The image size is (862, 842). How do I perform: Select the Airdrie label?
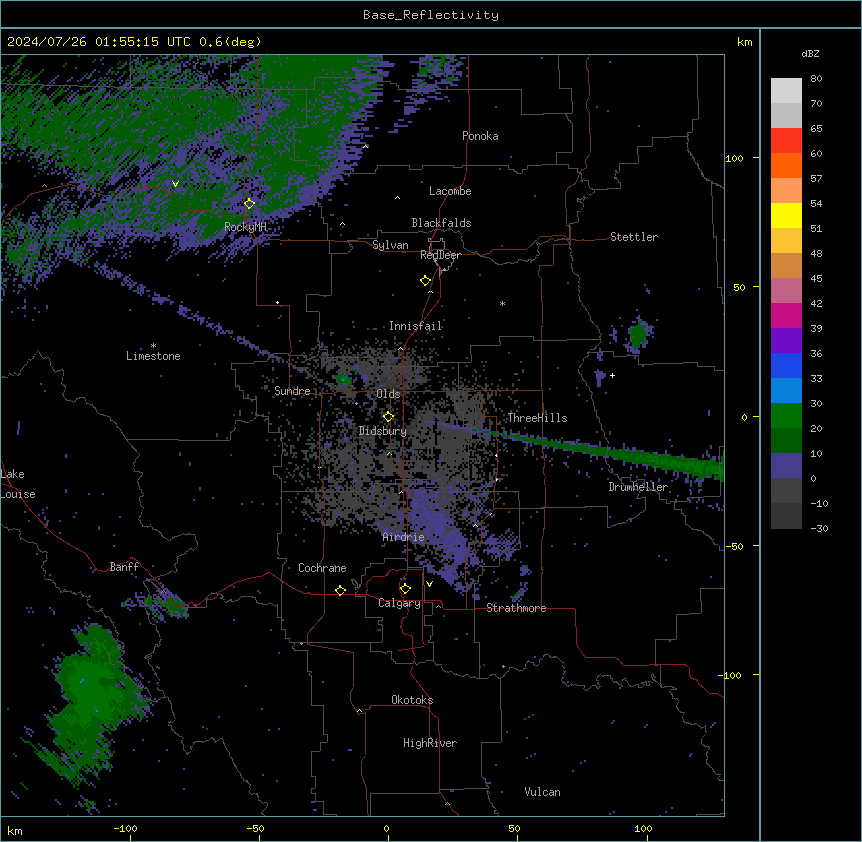point(404,537)
